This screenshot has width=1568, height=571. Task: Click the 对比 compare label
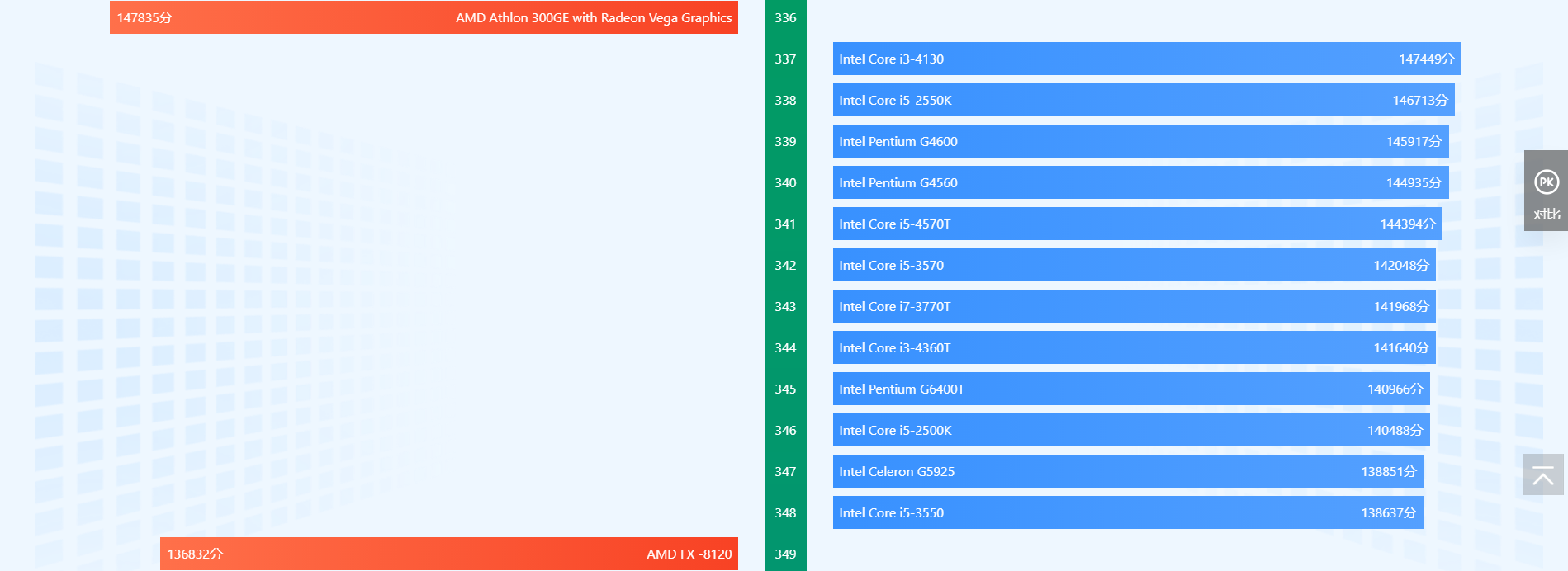(x=1546, y=215)
